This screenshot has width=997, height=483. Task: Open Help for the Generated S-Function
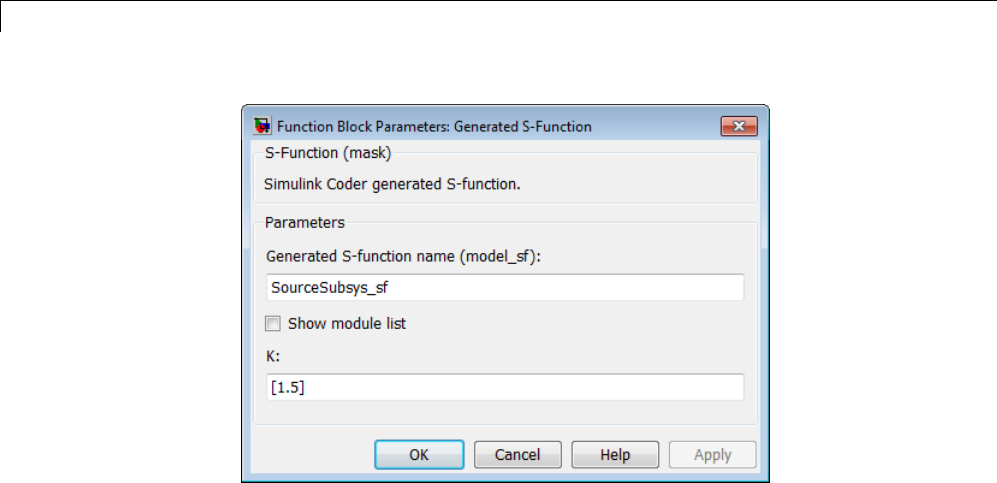[615, 455]
